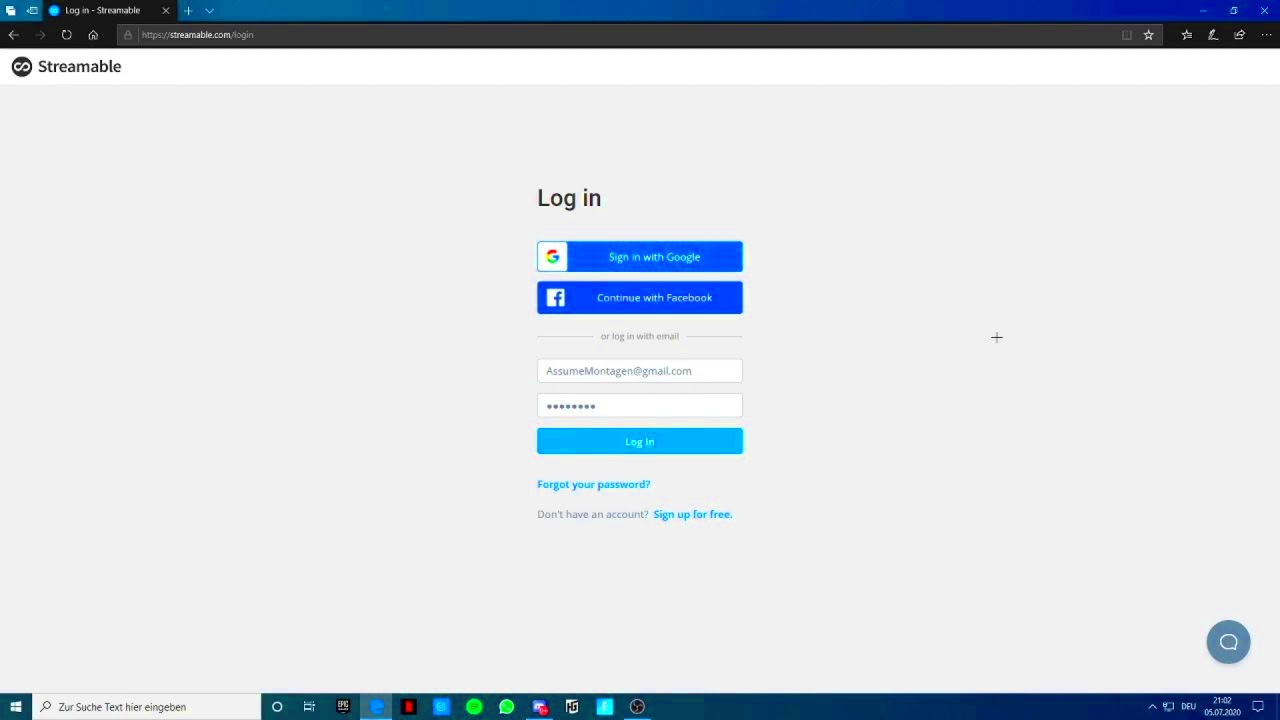
Task: Open network status tray icon
Action: tap(1168, 707)
